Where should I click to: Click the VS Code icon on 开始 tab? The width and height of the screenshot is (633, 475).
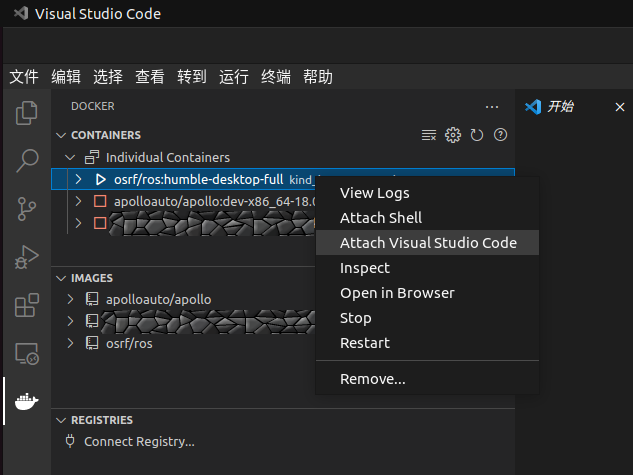[533, 107]
